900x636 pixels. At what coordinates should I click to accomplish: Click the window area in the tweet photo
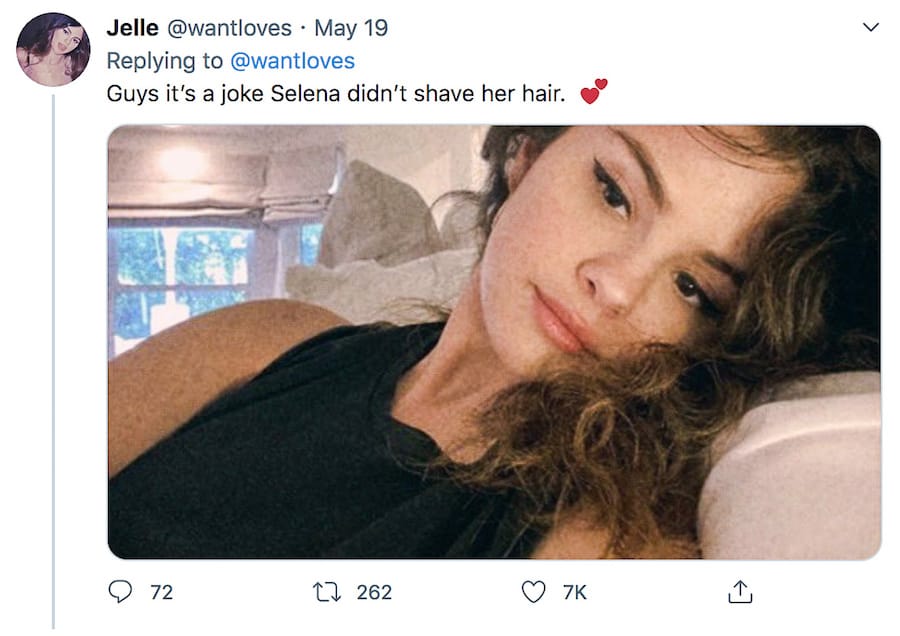tap(182, 270)
